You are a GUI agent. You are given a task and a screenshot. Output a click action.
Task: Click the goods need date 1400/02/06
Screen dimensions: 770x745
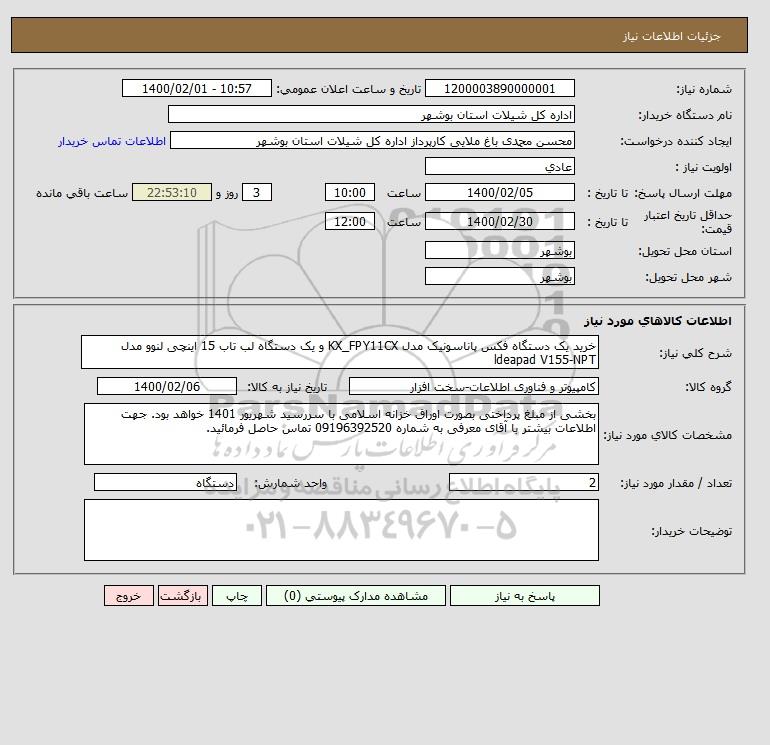pyautogui.click(x=167, y=386)
